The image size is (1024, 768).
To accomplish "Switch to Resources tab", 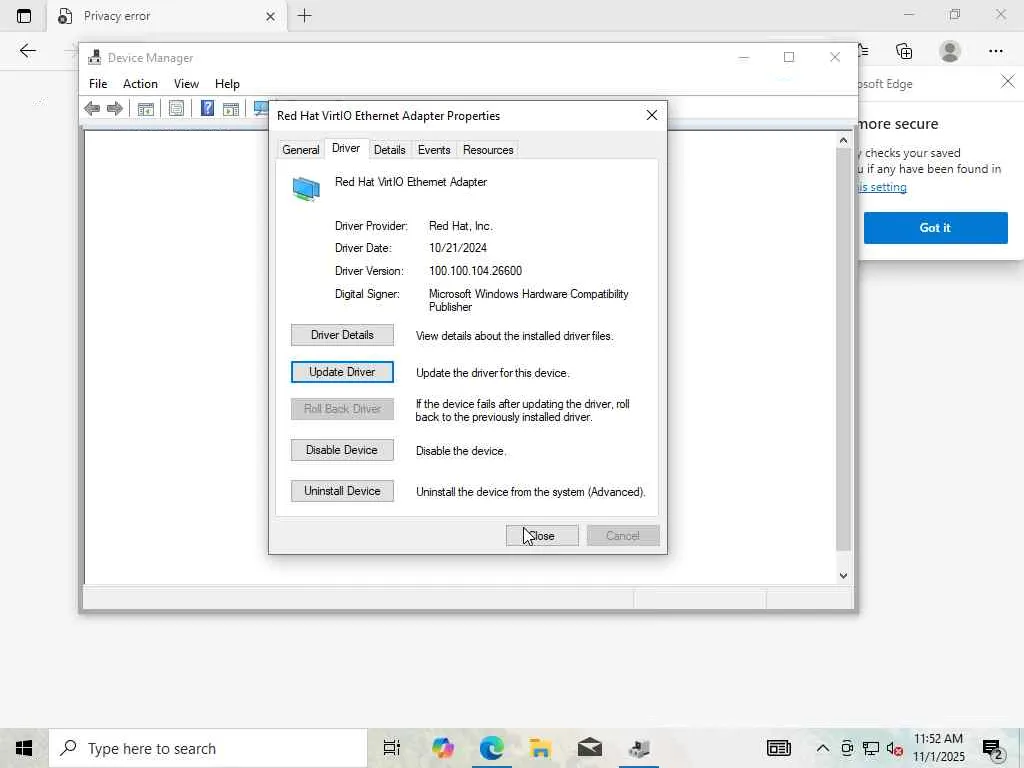I will [x=488, y=150].
